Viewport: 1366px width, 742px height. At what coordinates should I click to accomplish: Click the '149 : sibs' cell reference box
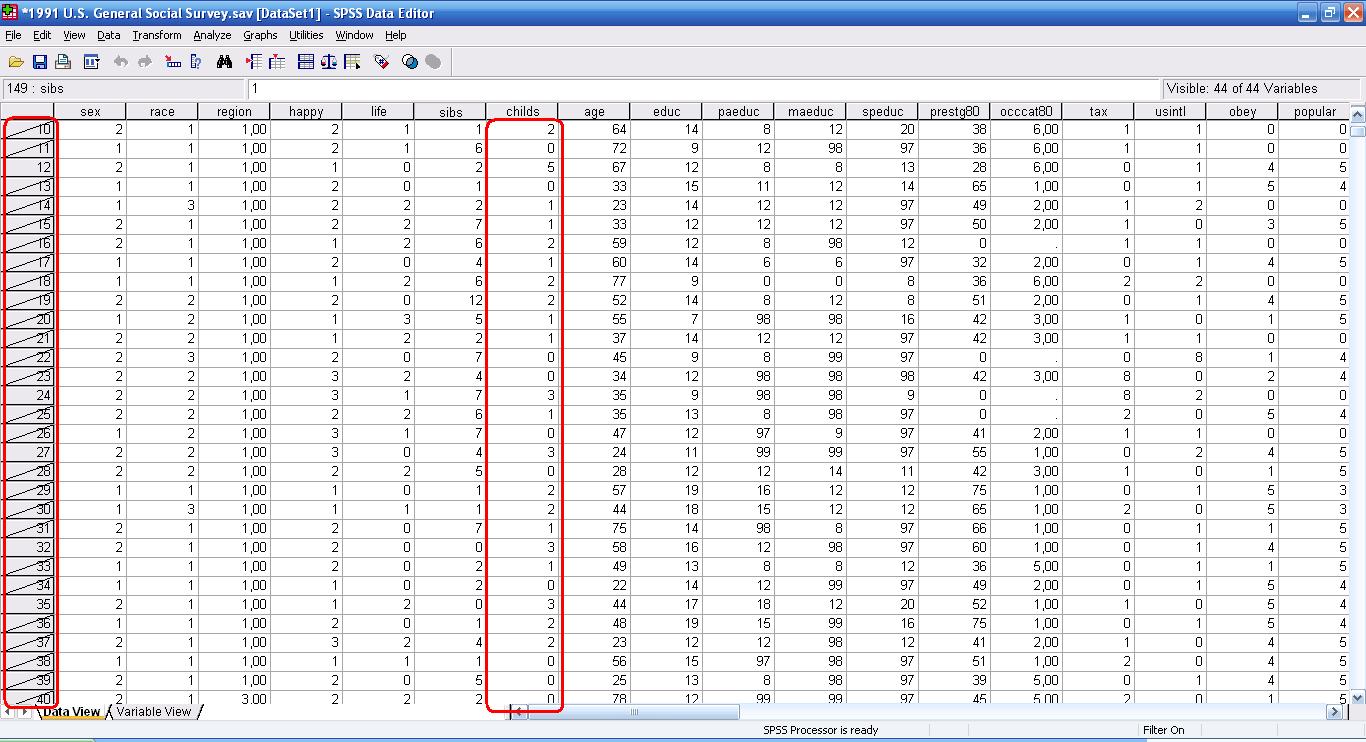124,89
